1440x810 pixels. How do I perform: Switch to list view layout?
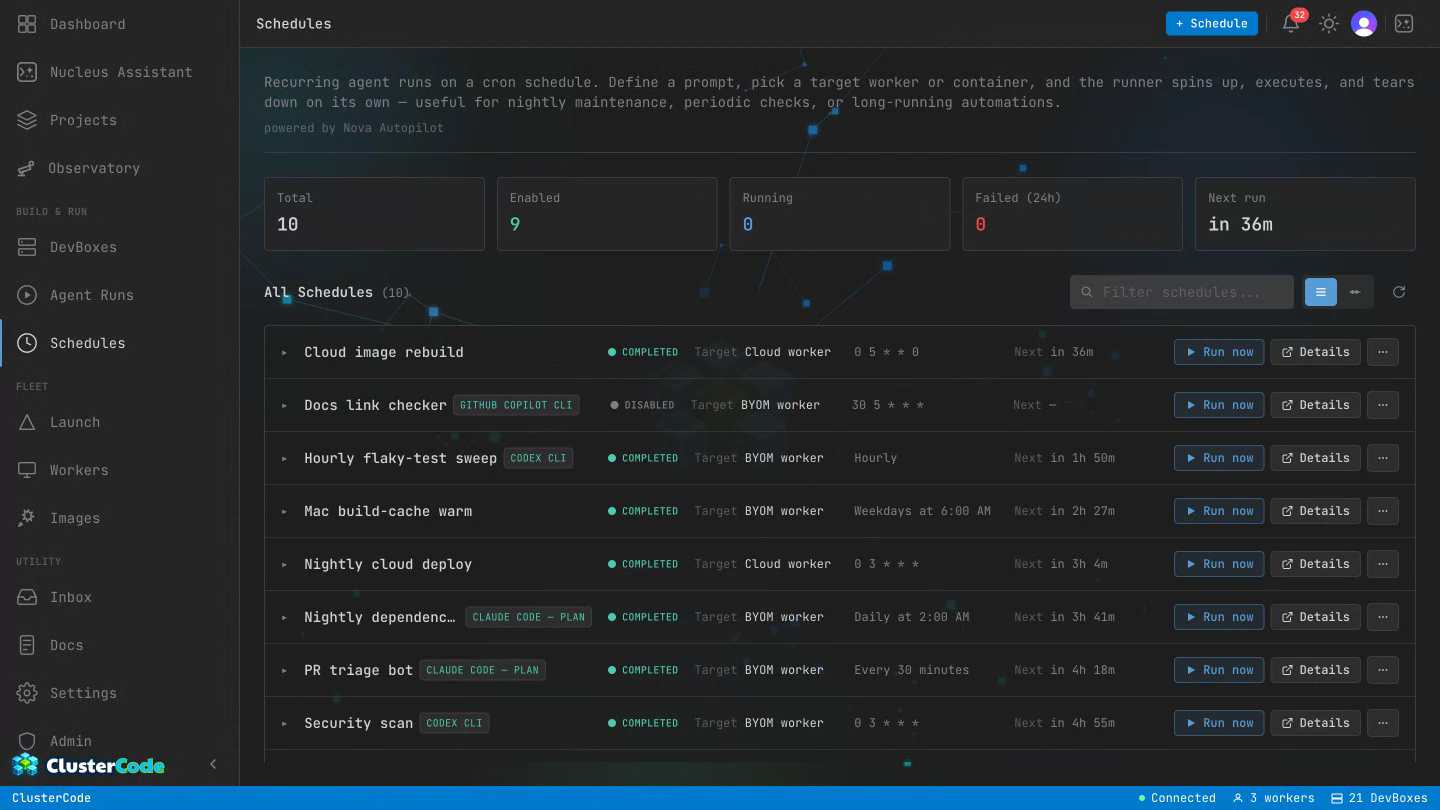point(1320,292)
